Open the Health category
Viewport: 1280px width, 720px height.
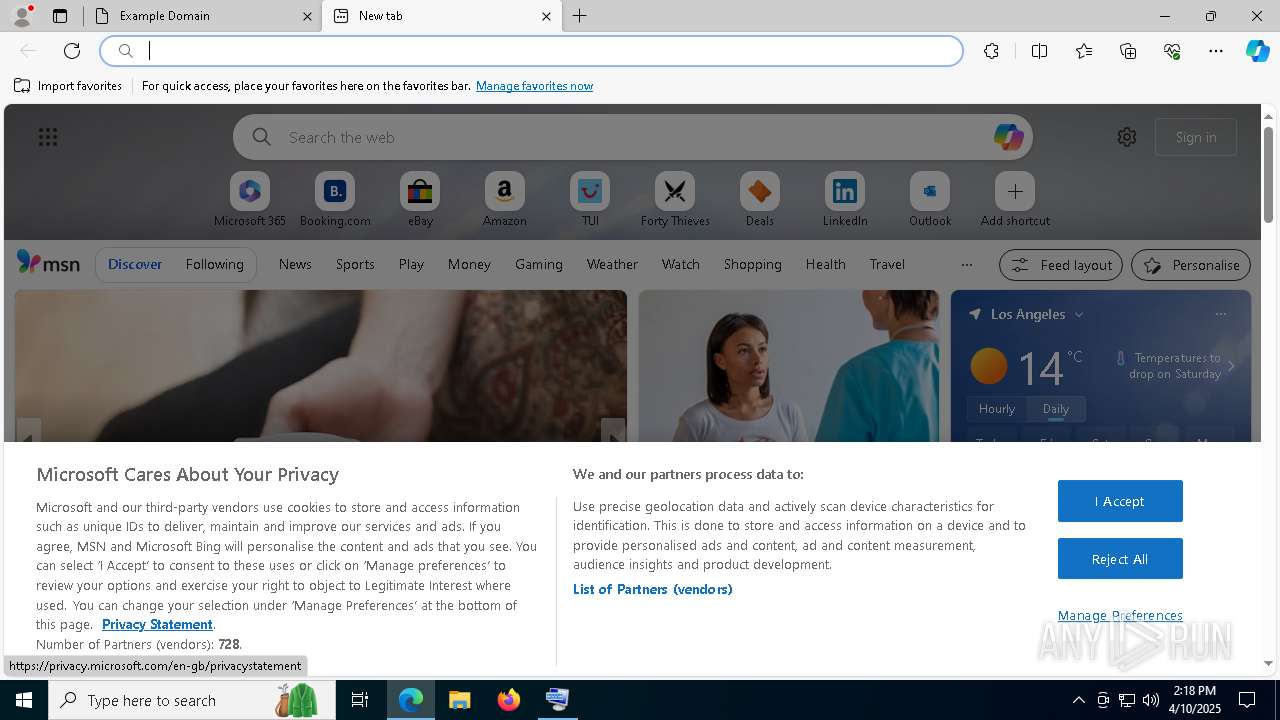[x=826, y=264]
